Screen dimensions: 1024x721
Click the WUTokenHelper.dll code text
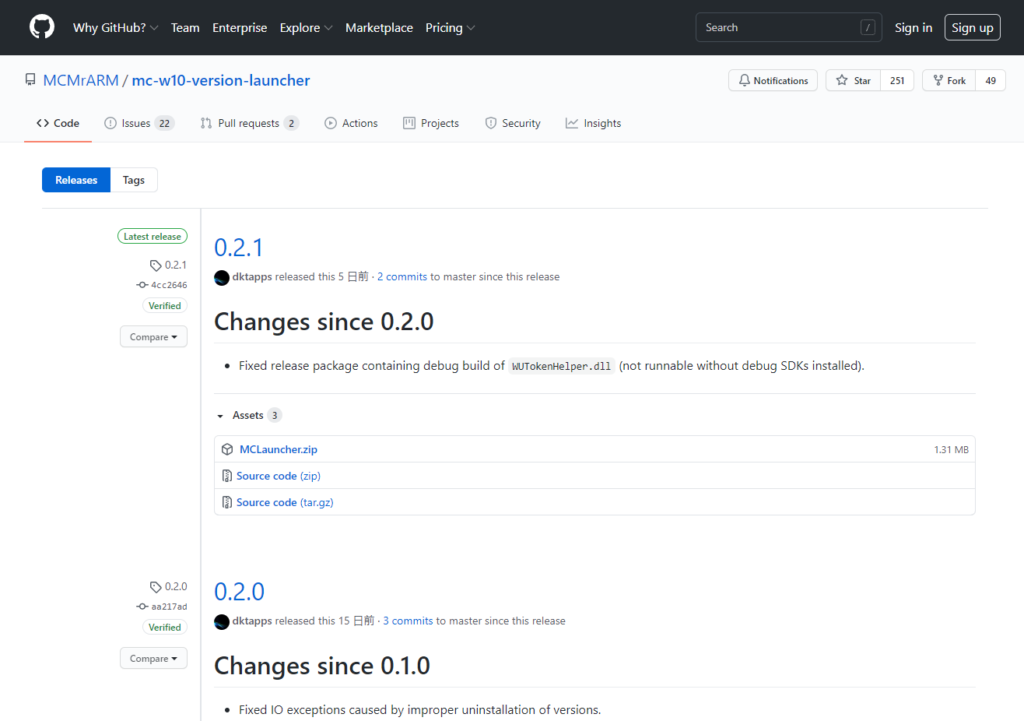(561, 366)
